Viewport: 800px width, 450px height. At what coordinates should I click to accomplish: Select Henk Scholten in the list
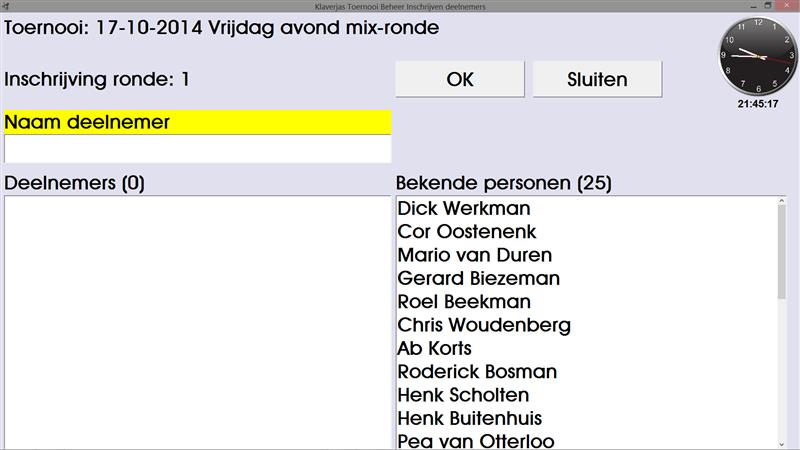(463, 395)
